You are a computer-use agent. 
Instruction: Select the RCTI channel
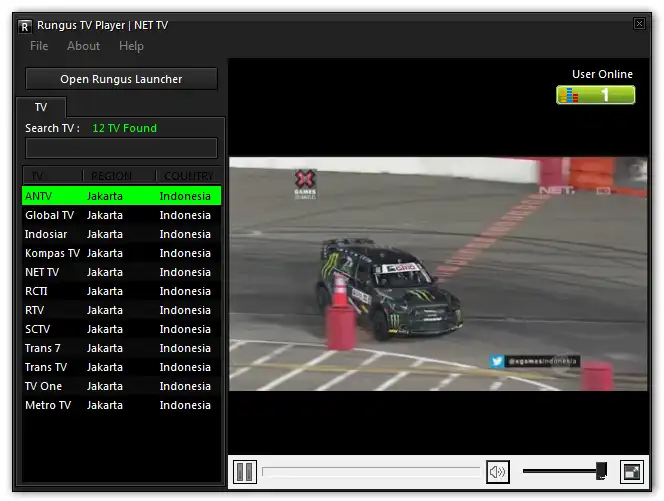tap(122, 291)
